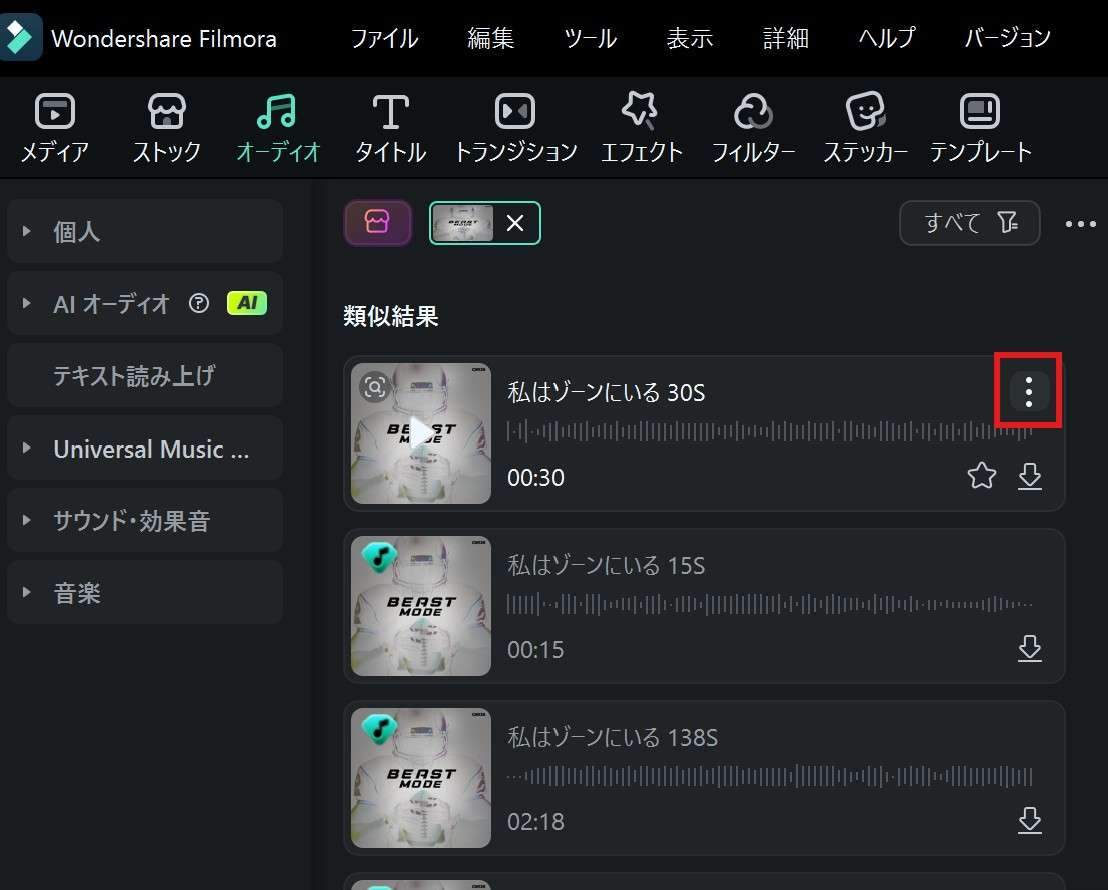Open the バージョン menu
Image resolution: width=1108 pixels, height=890 pixels.
[x=1008, y=38]
